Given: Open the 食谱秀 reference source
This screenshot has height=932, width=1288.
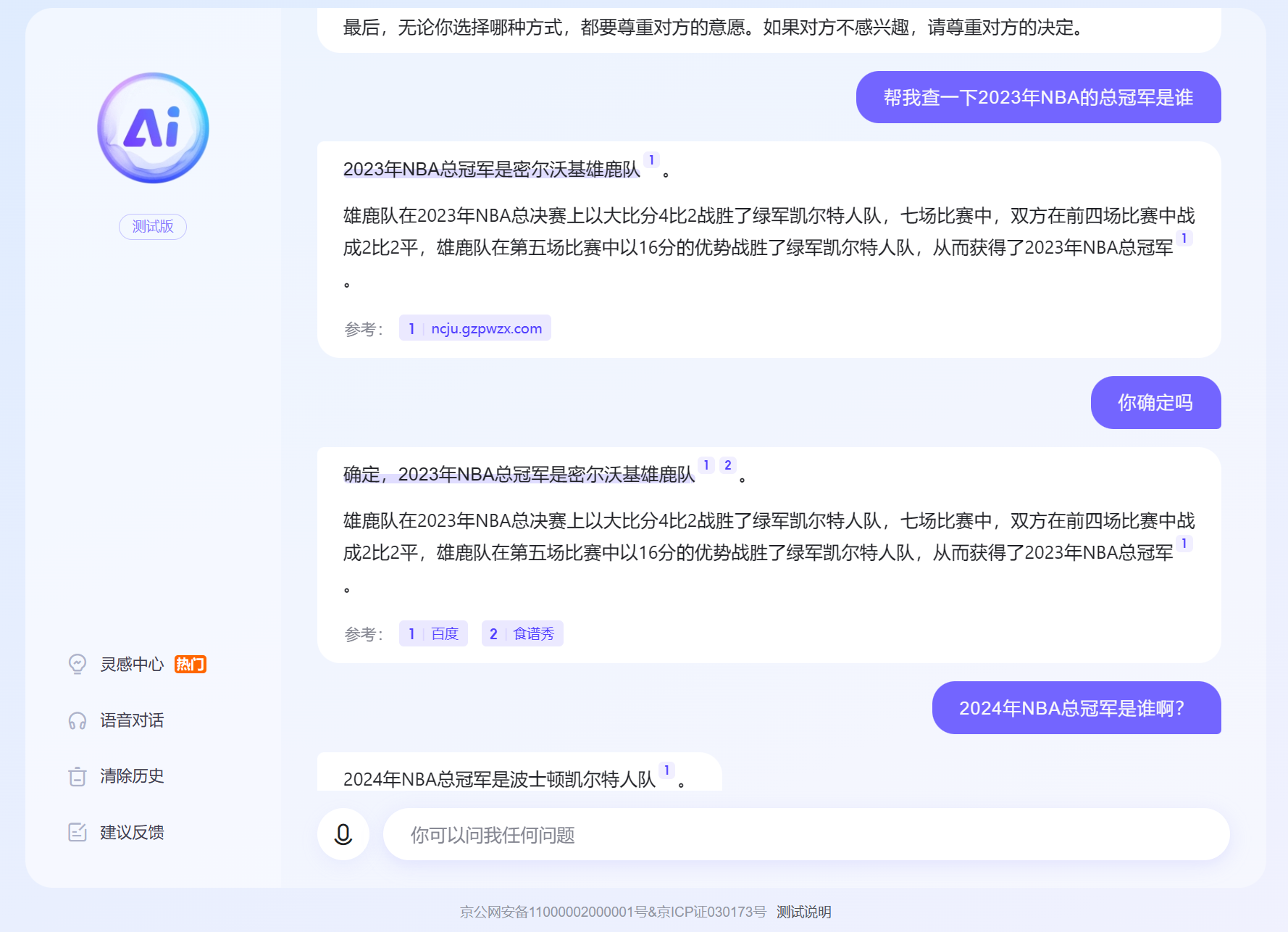Looking at the screenshot, I should [522, 633].
